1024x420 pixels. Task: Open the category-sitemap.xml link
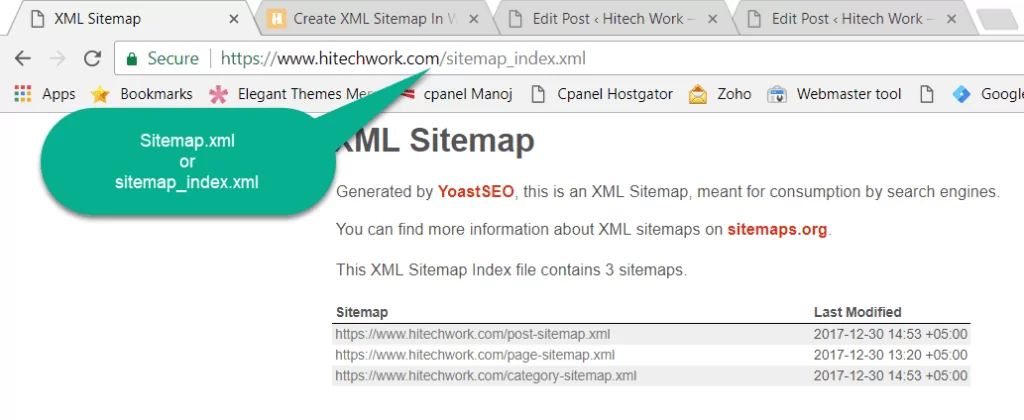(x=486, y=376)
